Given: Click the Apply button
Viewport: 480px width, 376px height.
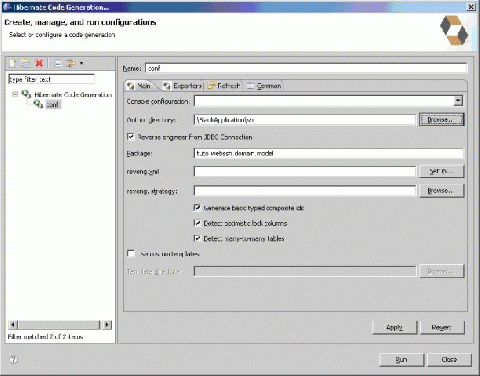Looking at the screenshot, I should (394, 327).
